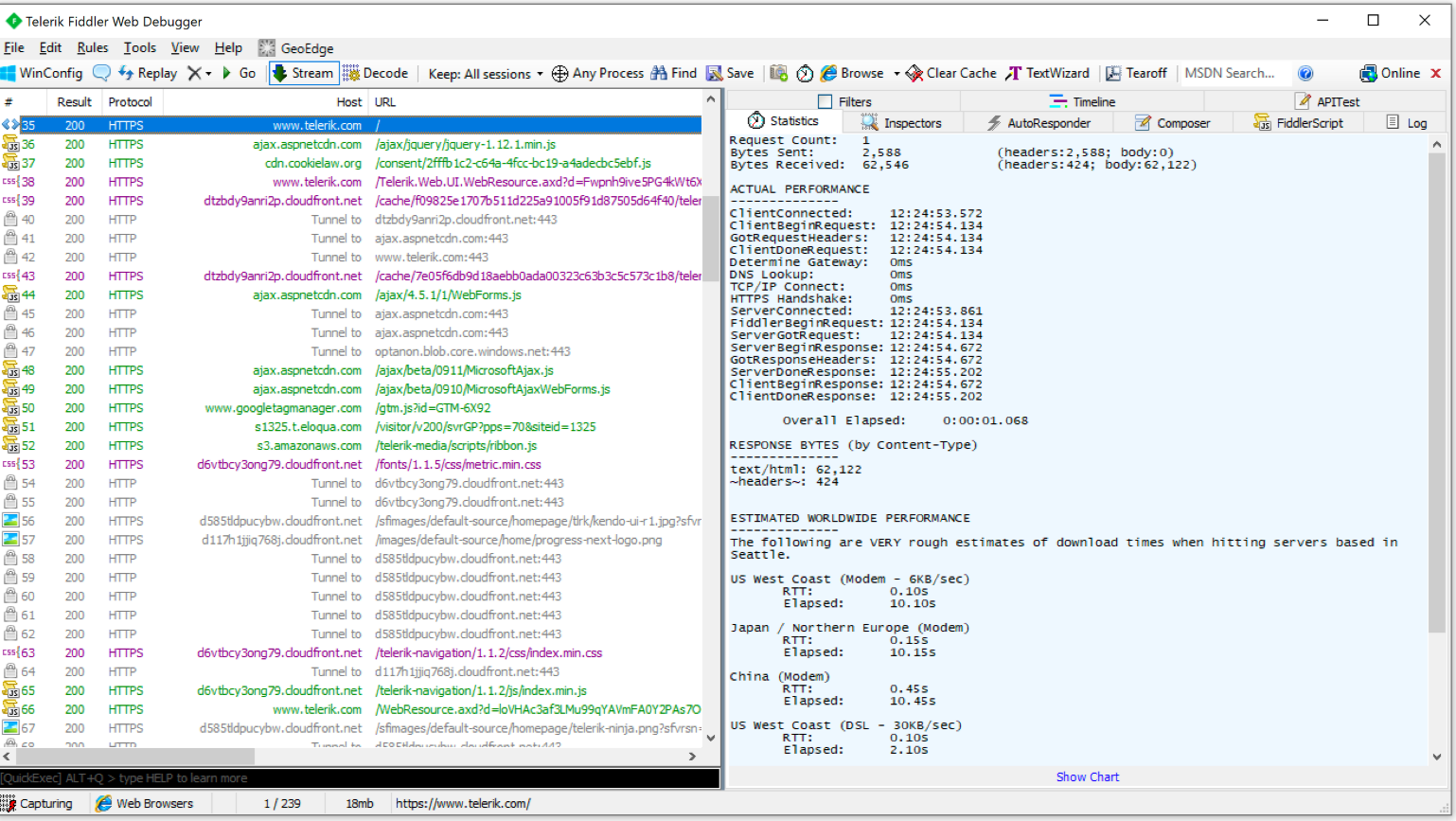Open the Log tab
The height and width of the screenshot is (821, 1456).
click(1407, 123)
